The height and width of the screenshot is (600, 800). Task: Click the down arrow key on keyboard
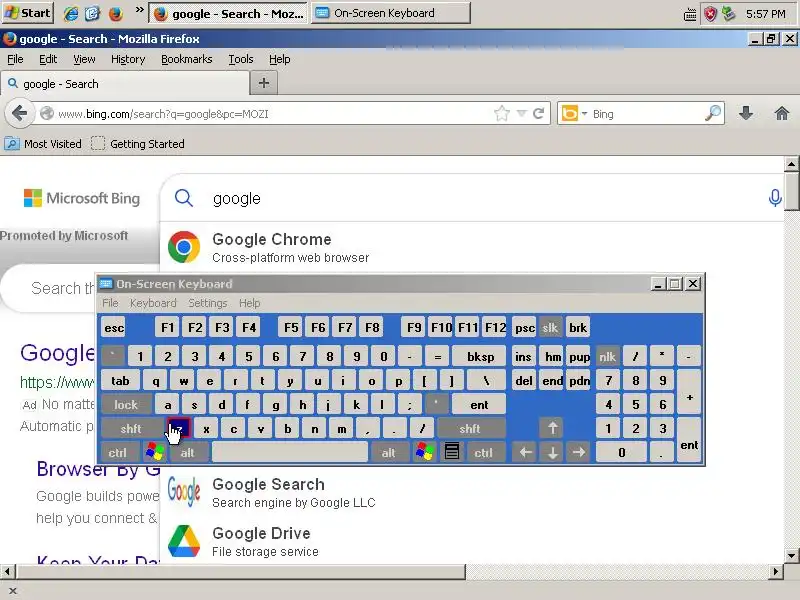pyautogui.click(x=552, y=452)
